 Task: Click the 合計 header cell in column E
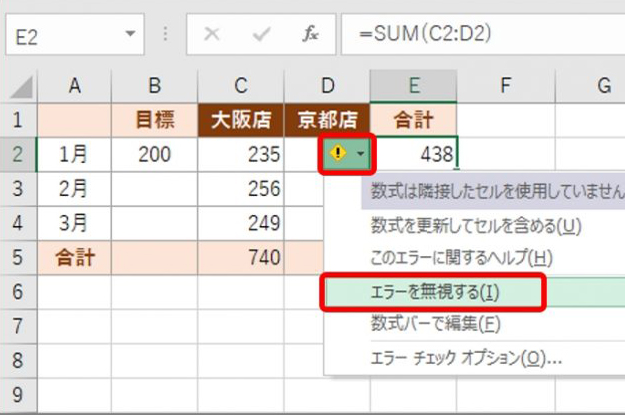(414, 120)
